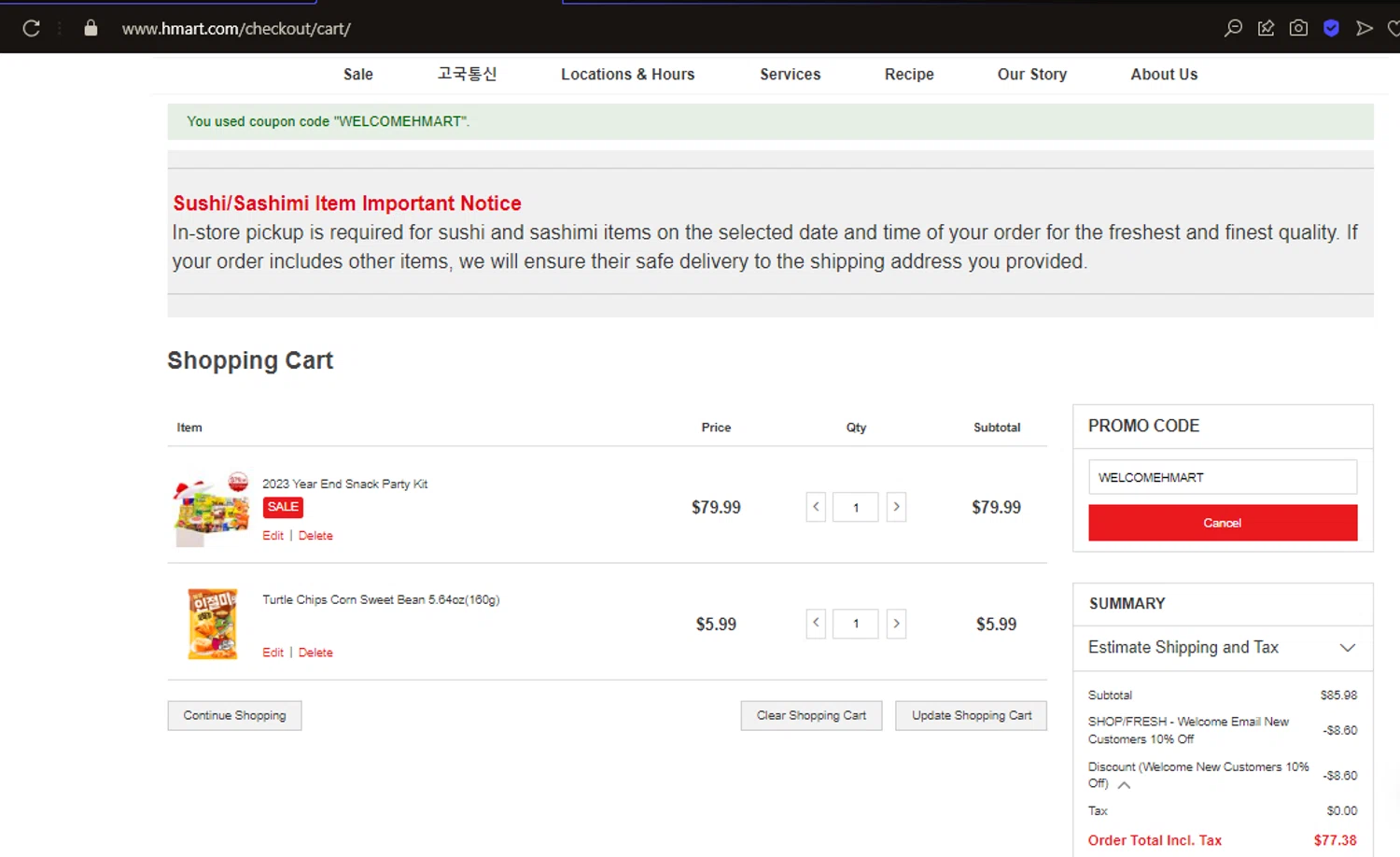Viewport: 1400px width, 857px height.
Task: Click the Subtotal amount $85.98
Action: coord(1338,695)
